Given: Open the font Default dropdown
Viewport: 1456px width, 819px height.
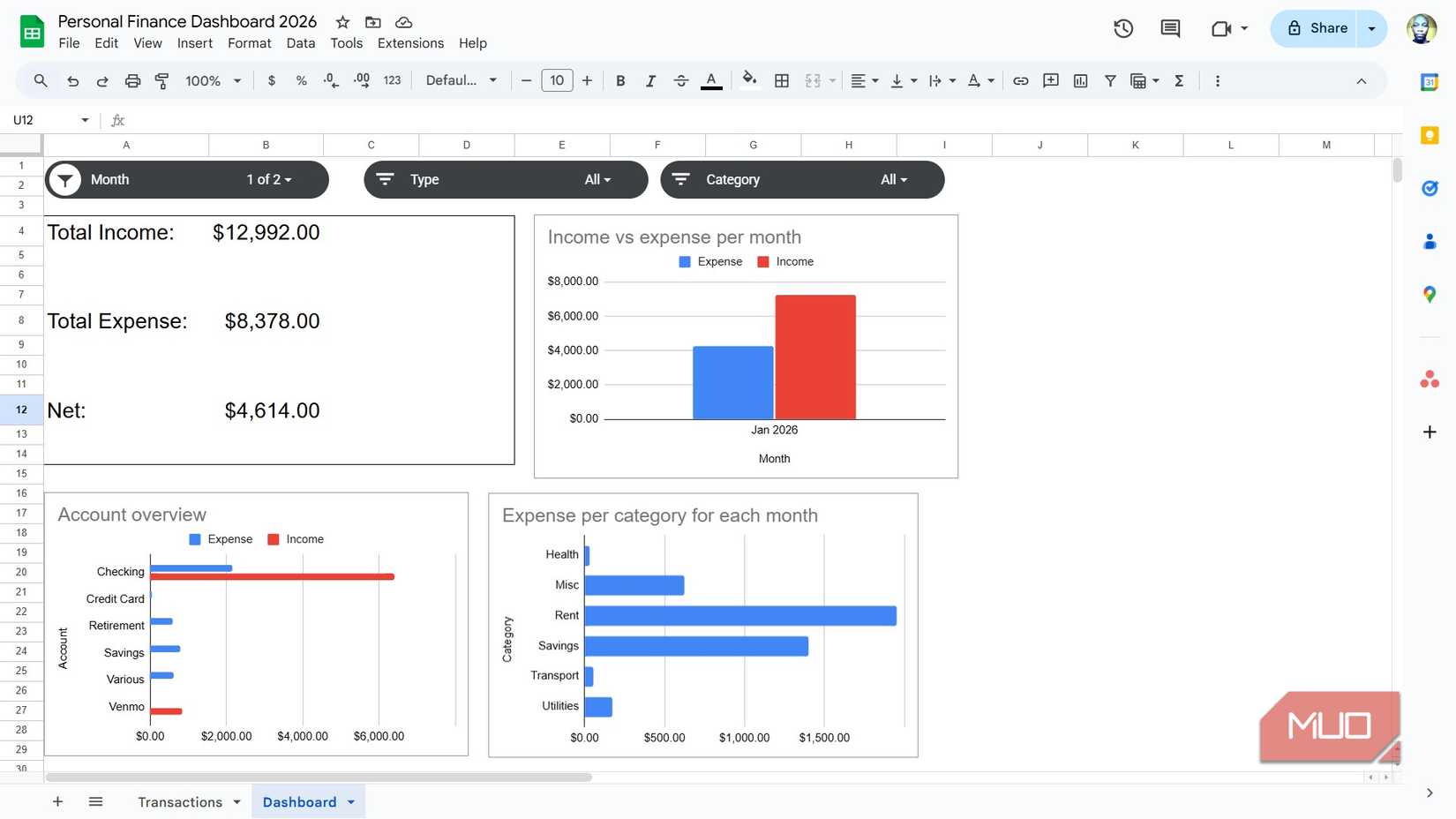Looking at the screenshot, I should tap(462, 81).
